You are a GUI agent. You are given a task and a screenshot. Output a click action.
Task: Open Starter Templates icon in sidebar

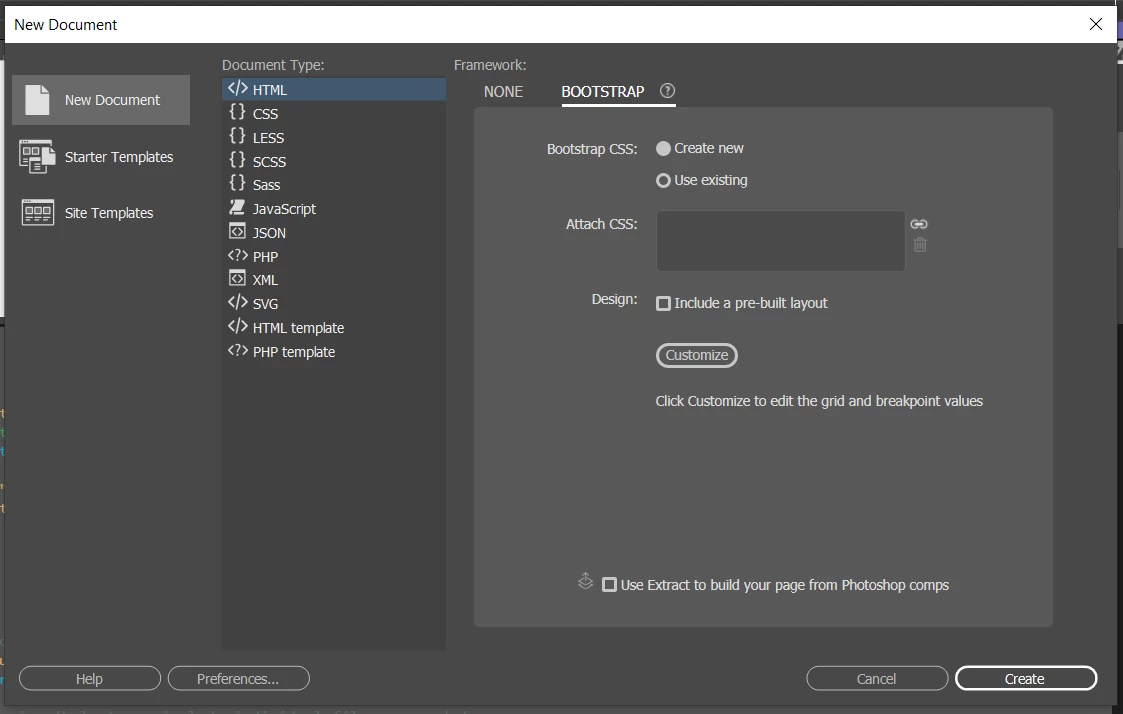[x=37, y=156]
